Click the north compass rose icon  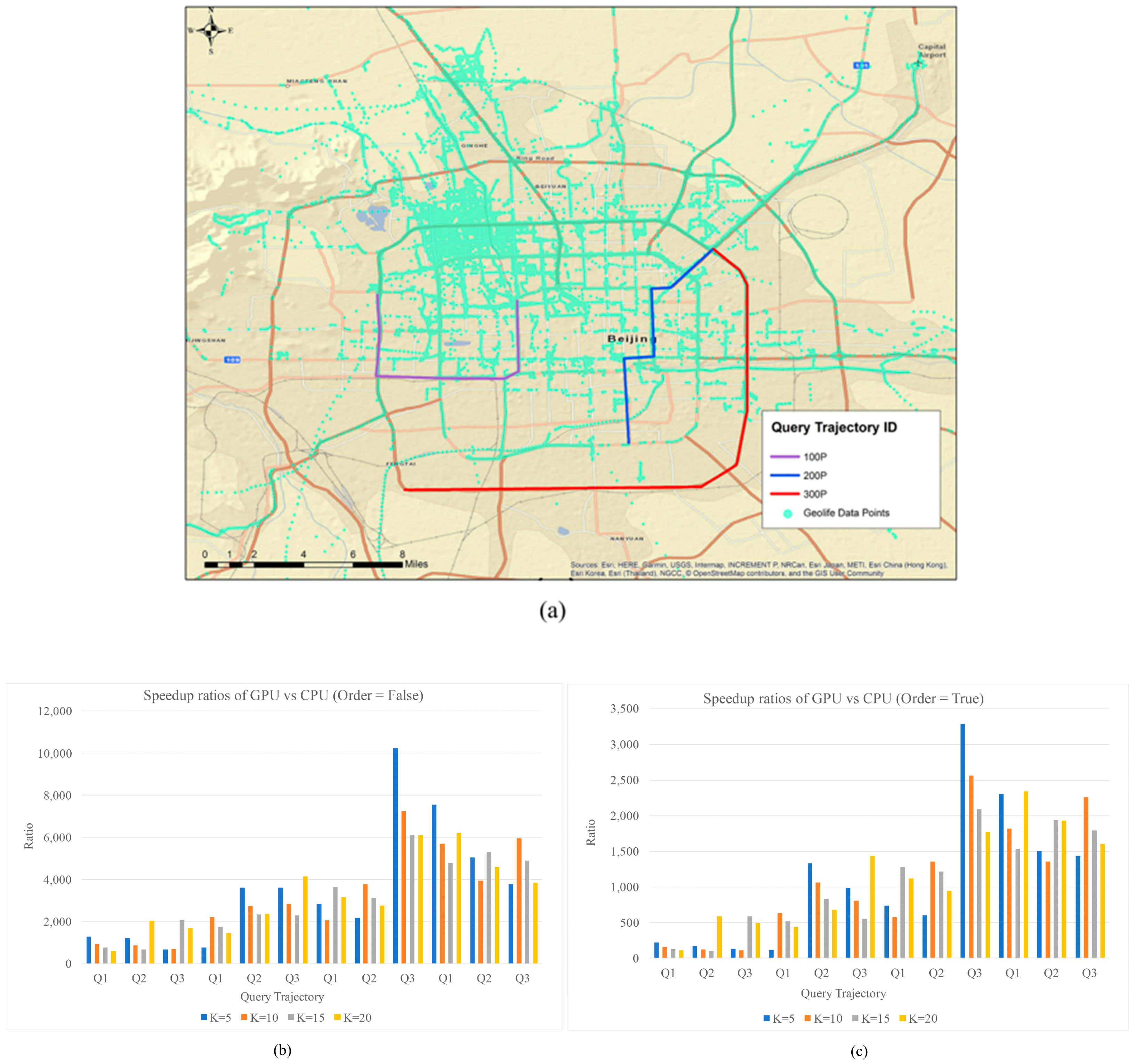(x=210, y=30)
